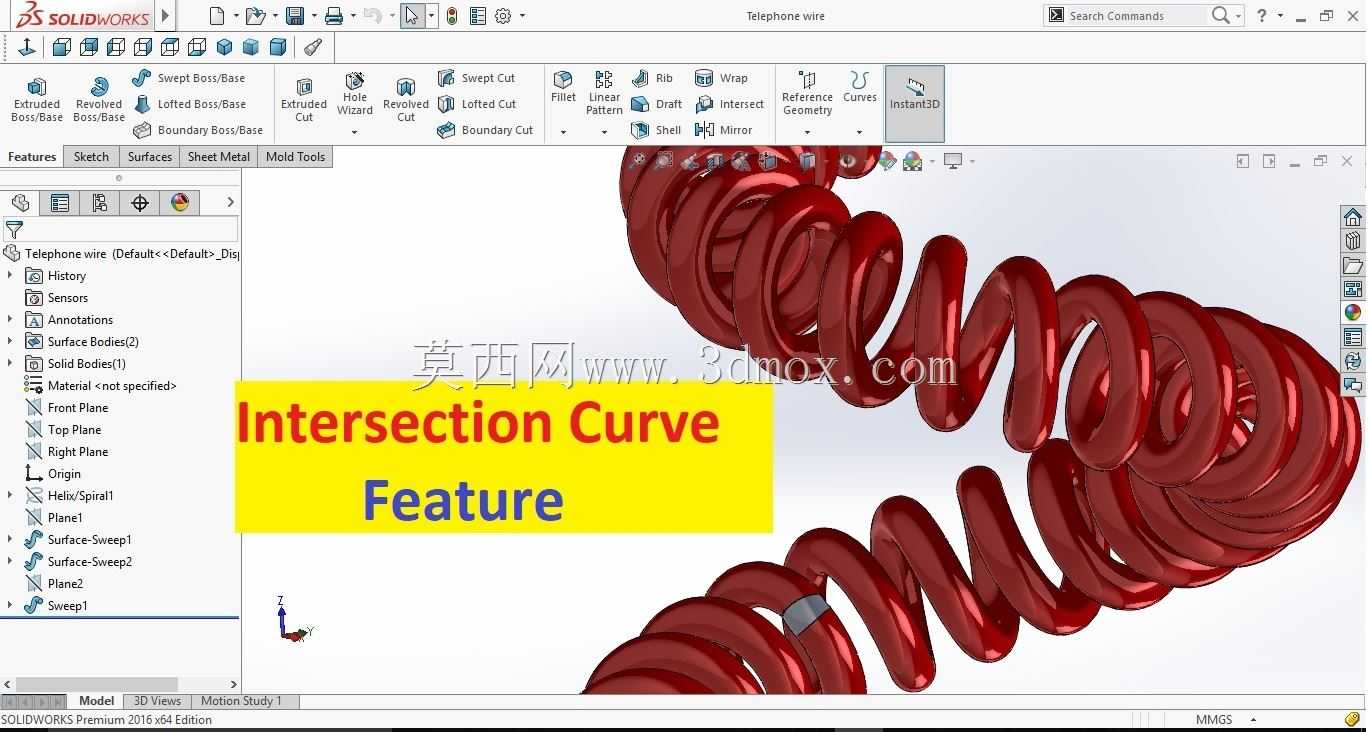Viewport: 1368px width, 732px height.
Task: Open the Motion Study 1 tab
Action: [x=241, y=701]
